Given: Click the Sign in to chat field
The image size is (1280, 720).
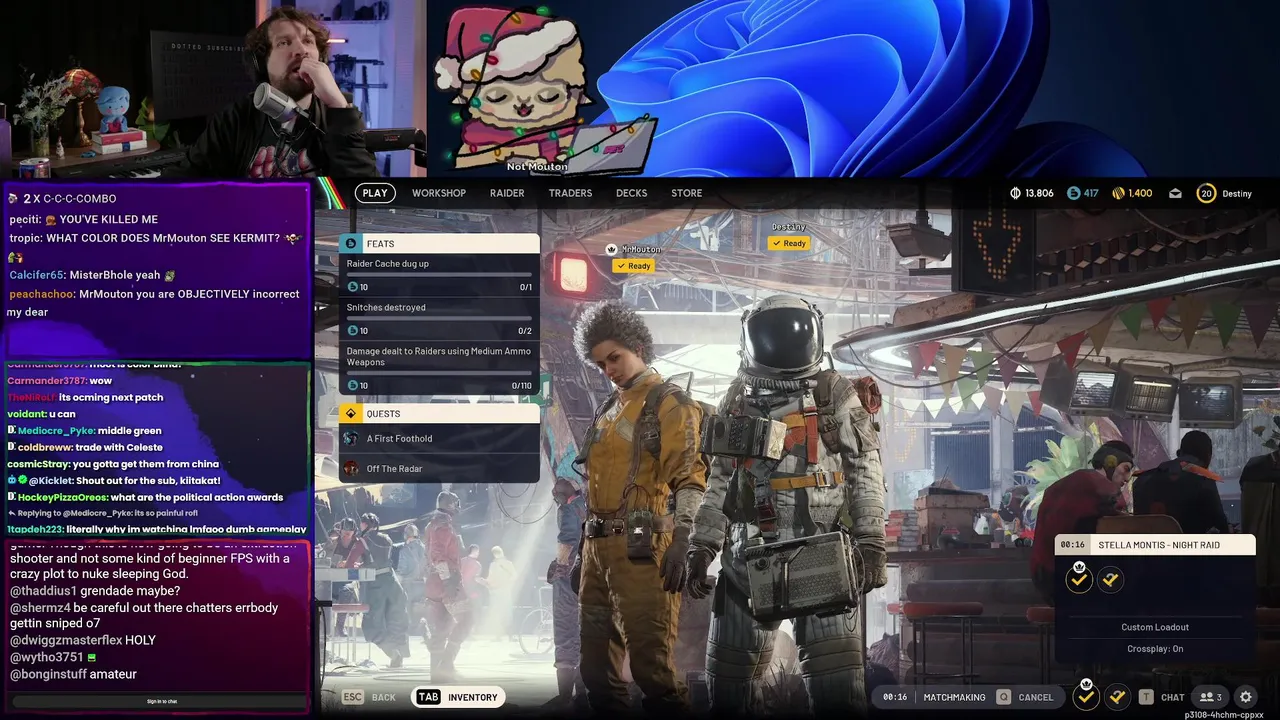Looking at the screenshot, I should [x=161, y=701].
